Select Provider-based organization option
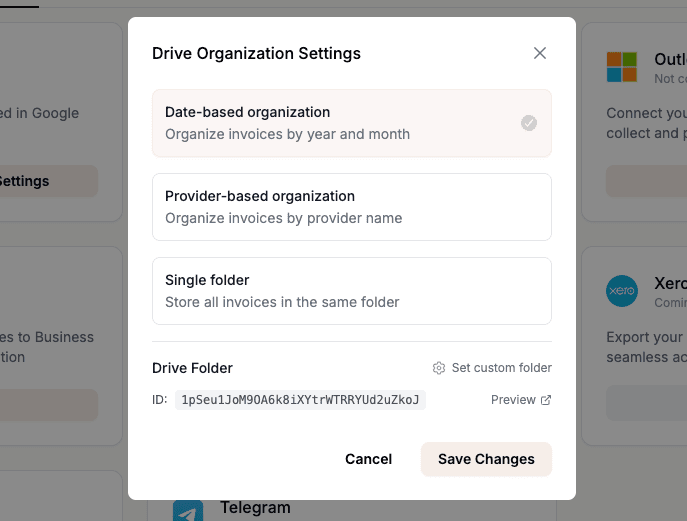This screenshot has width=687, height=521. [x=351, y=207]
